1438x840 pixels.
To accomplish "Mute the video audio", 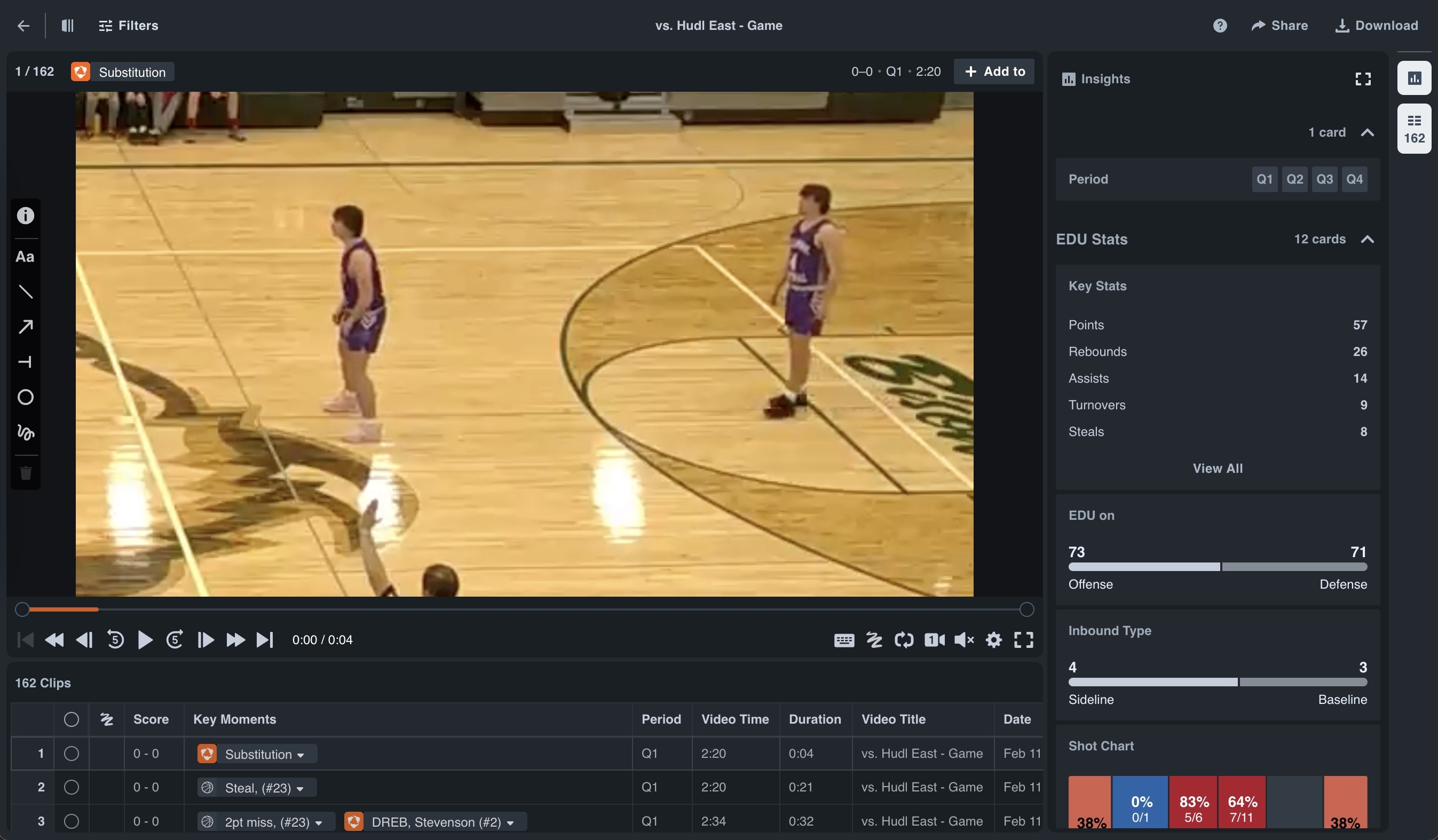I will pos(965,640).
